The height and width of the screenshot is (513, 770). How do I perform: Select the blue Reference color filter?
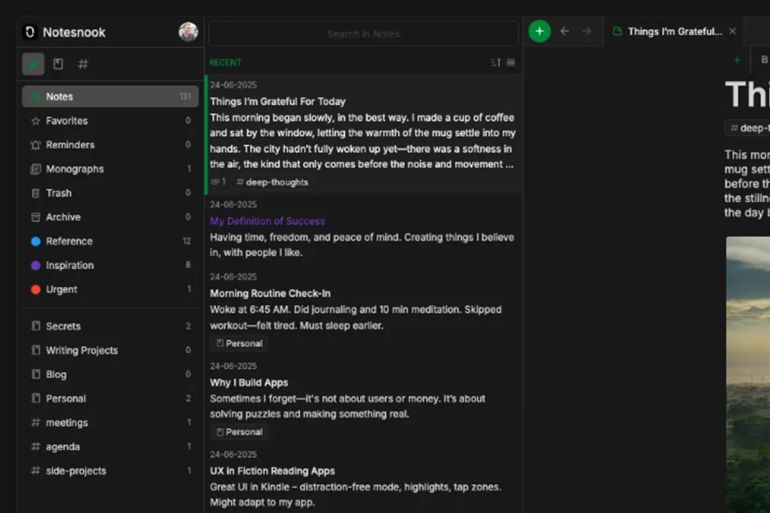point(68,241)
